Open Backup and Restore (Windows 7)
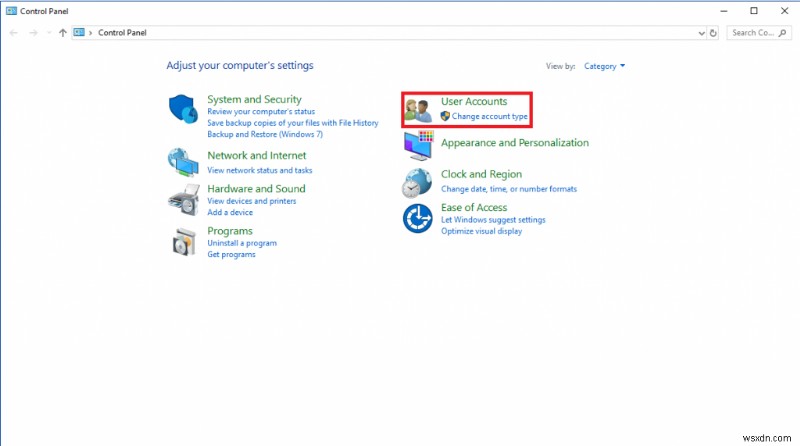The width and height of the screenshot is (800, 446). point(265,134)
